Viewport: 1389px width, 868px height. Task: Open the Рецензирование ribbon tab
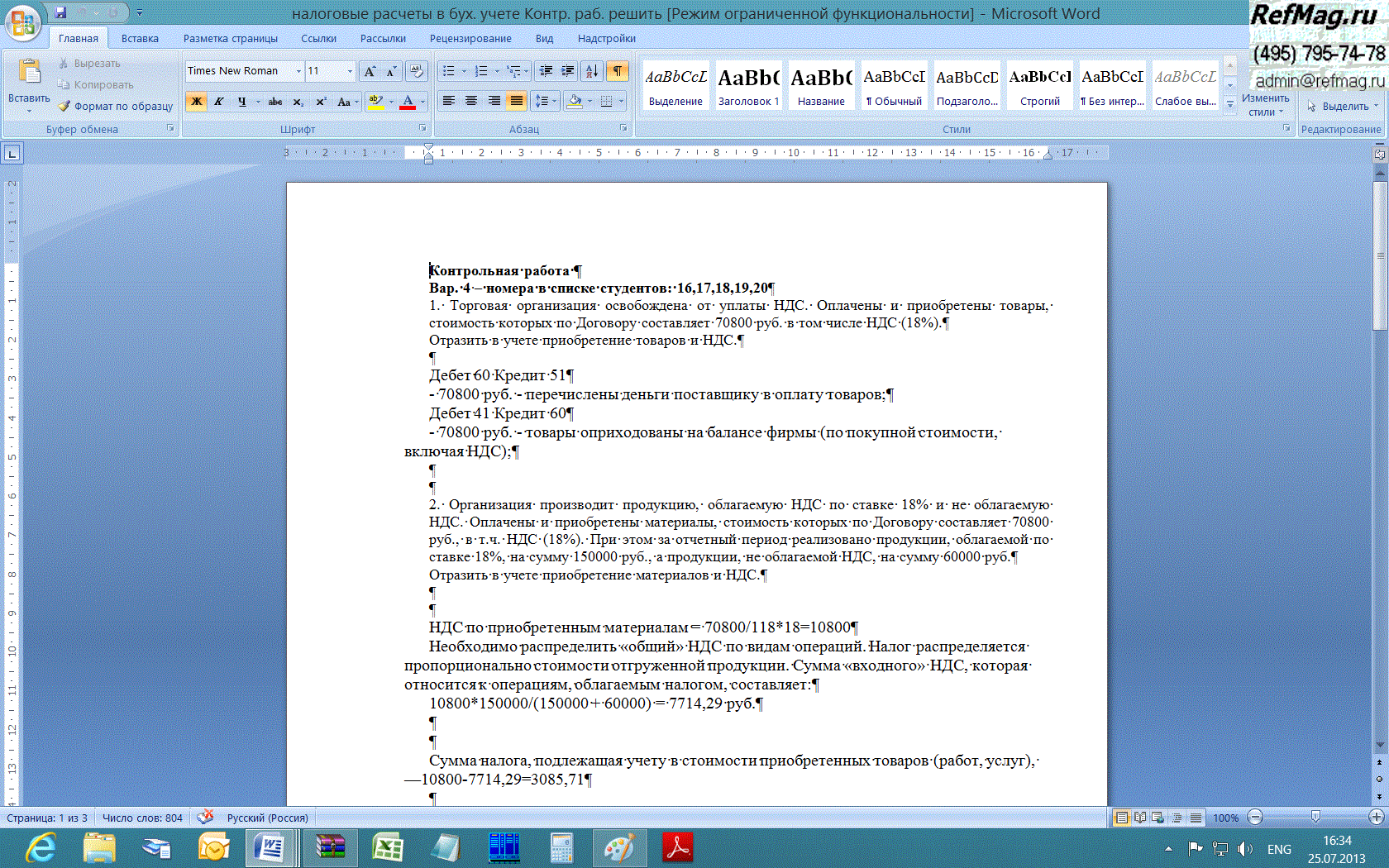[x=470, y=39]
